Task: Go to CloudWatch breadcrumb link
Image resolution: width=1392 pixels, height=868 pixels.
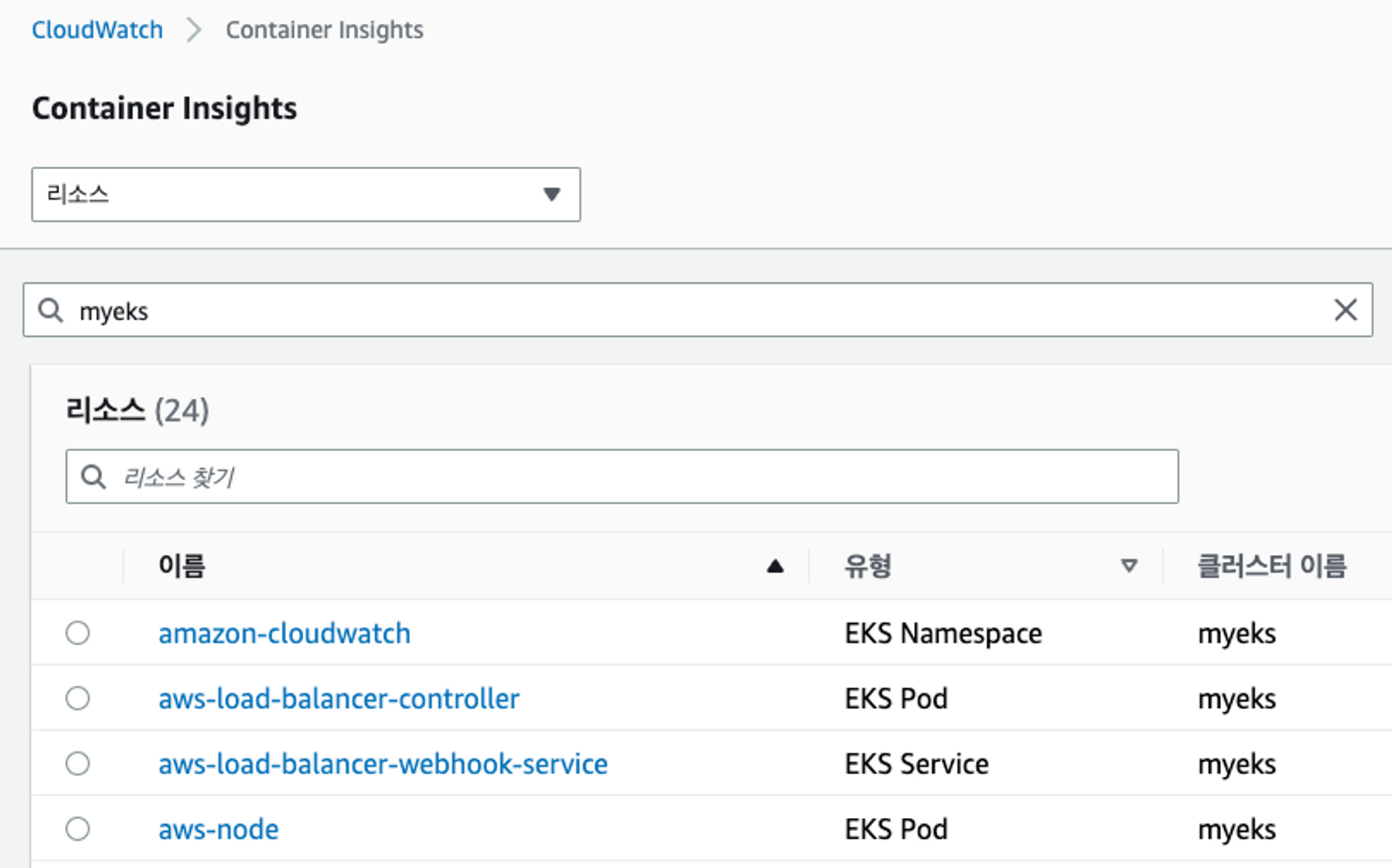Action: pos(97,30)
